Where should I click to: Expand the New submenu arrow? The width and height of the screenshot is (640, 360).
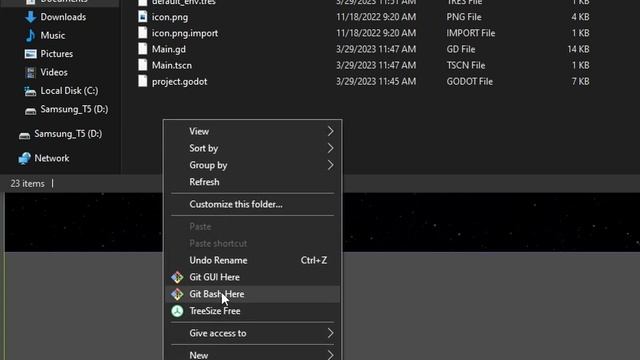point(330,355)
